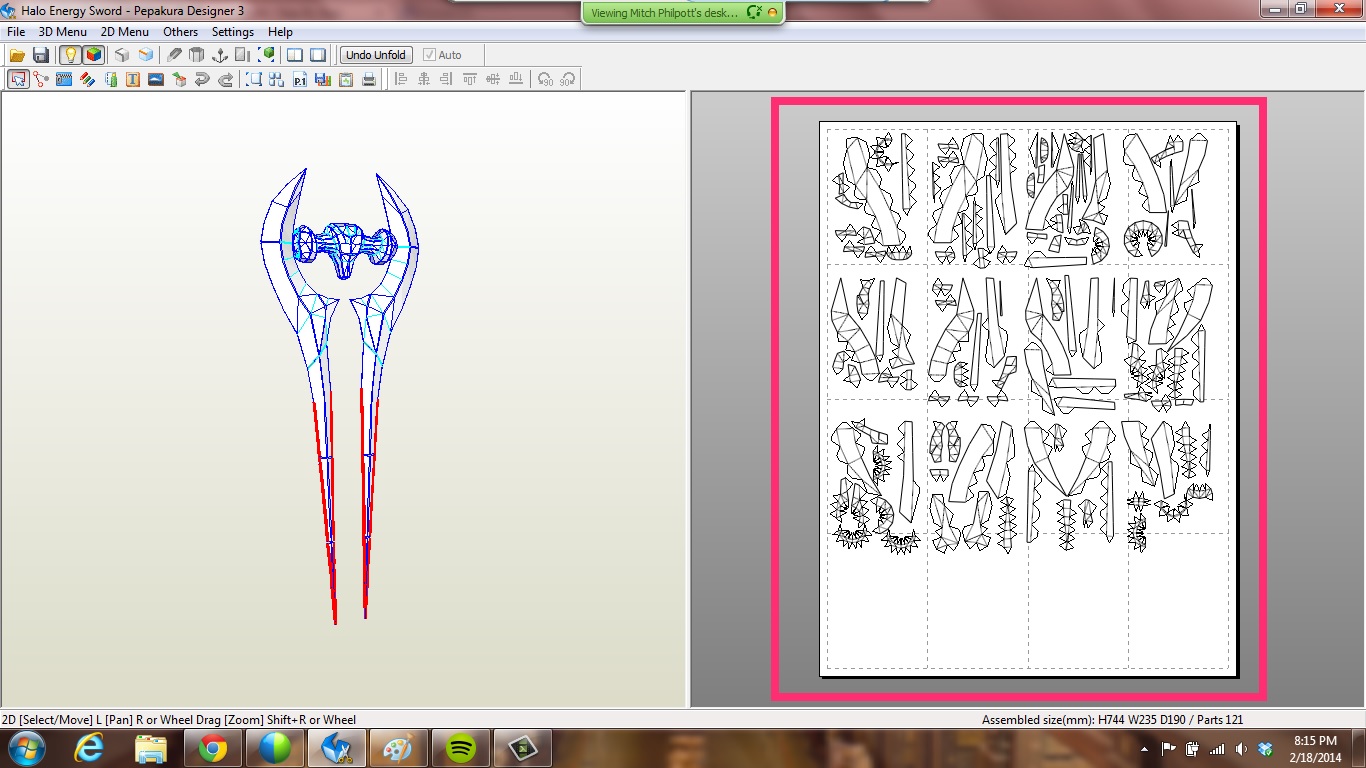1366x768 pixels.
Task: Click the blue-faced cube icon in top toolbar
Action: pos(146,55)
